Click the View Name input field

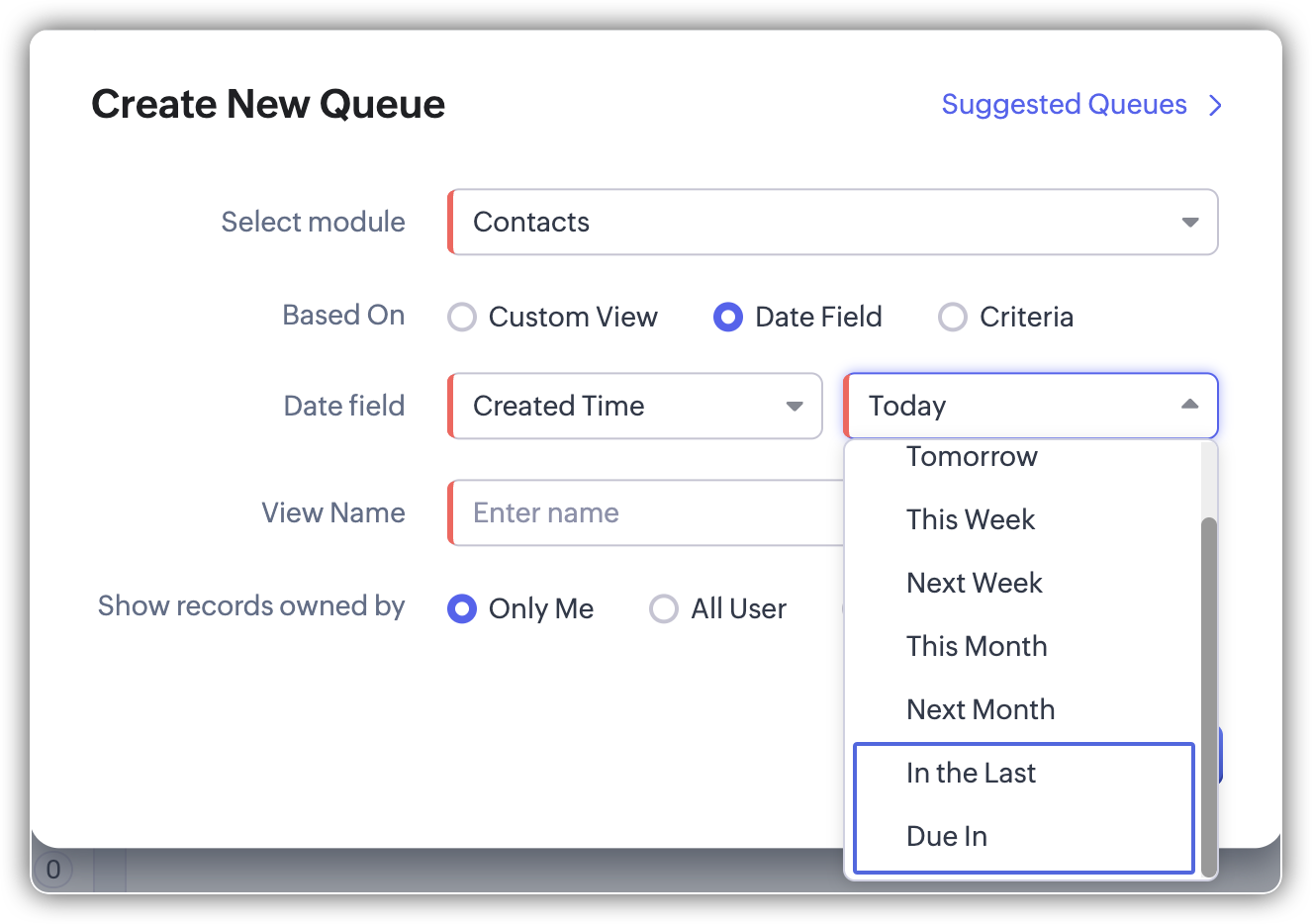pyautogui.click(x=645, y=512)
